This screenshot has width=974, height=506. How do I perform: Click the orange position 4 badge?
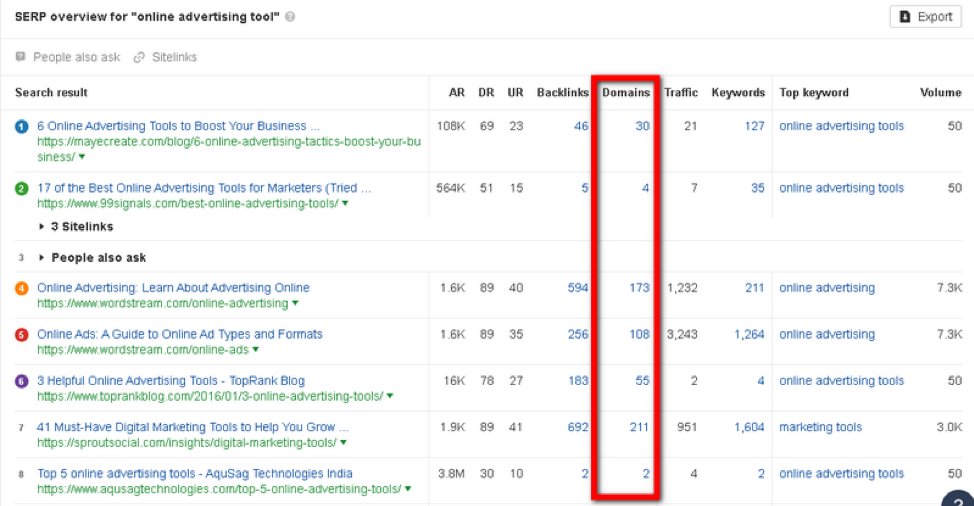(x=22, y=289)
